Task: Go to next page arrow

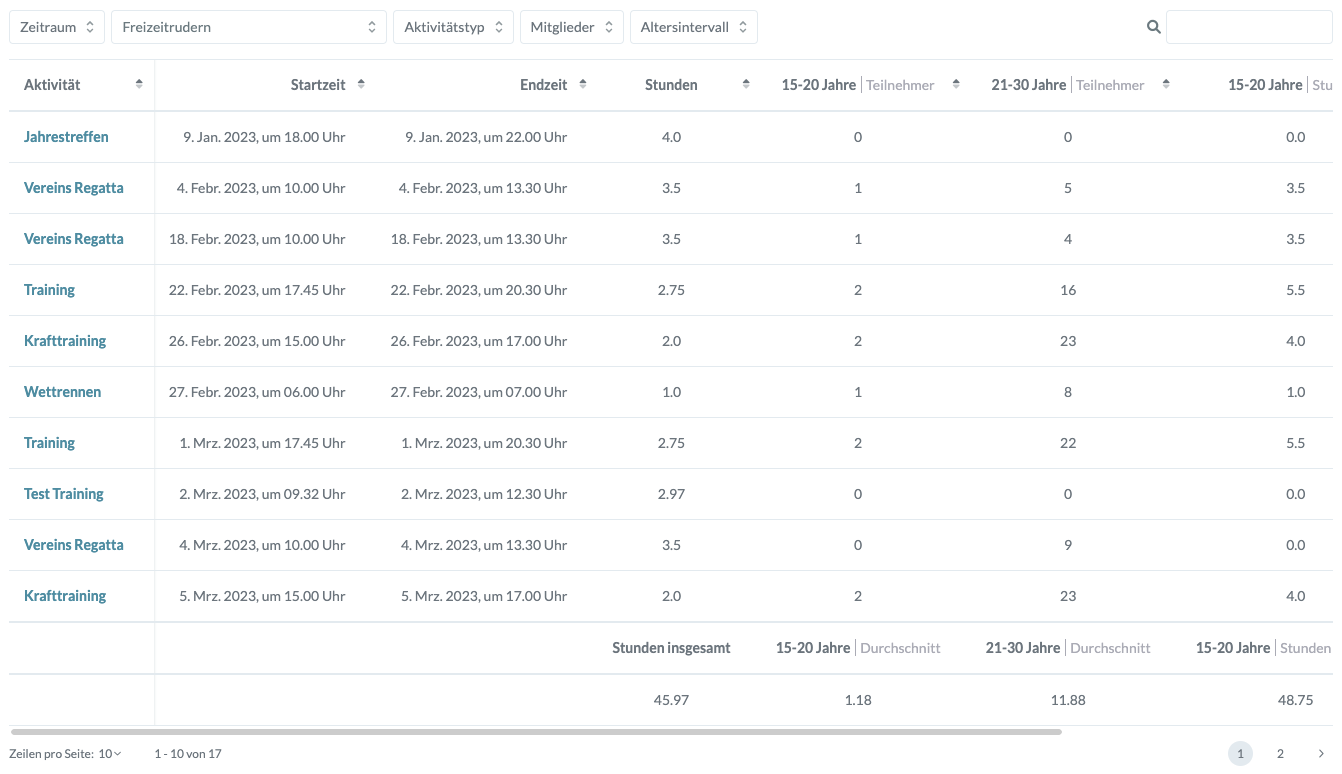Action: [1320, 754]
